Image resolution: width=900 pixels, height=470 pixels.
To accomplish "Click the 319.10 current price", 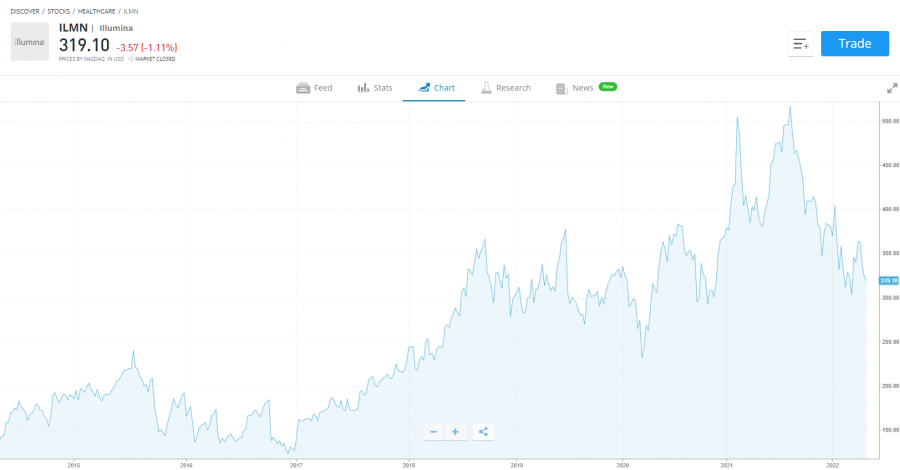I will click(84, 45).
